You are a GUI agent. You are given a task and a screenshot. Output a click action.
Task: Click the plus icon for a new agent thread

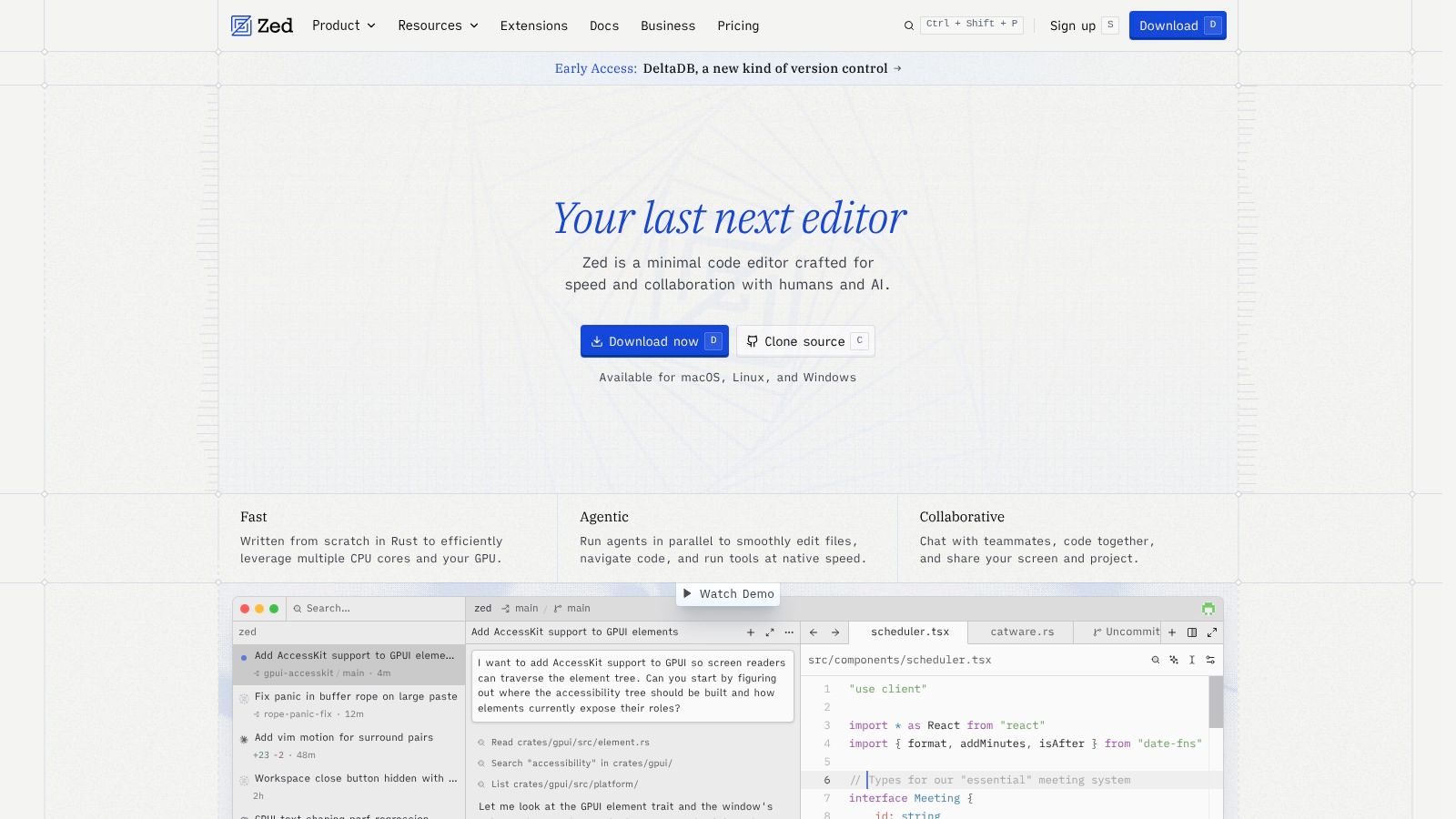click(751, 632)
